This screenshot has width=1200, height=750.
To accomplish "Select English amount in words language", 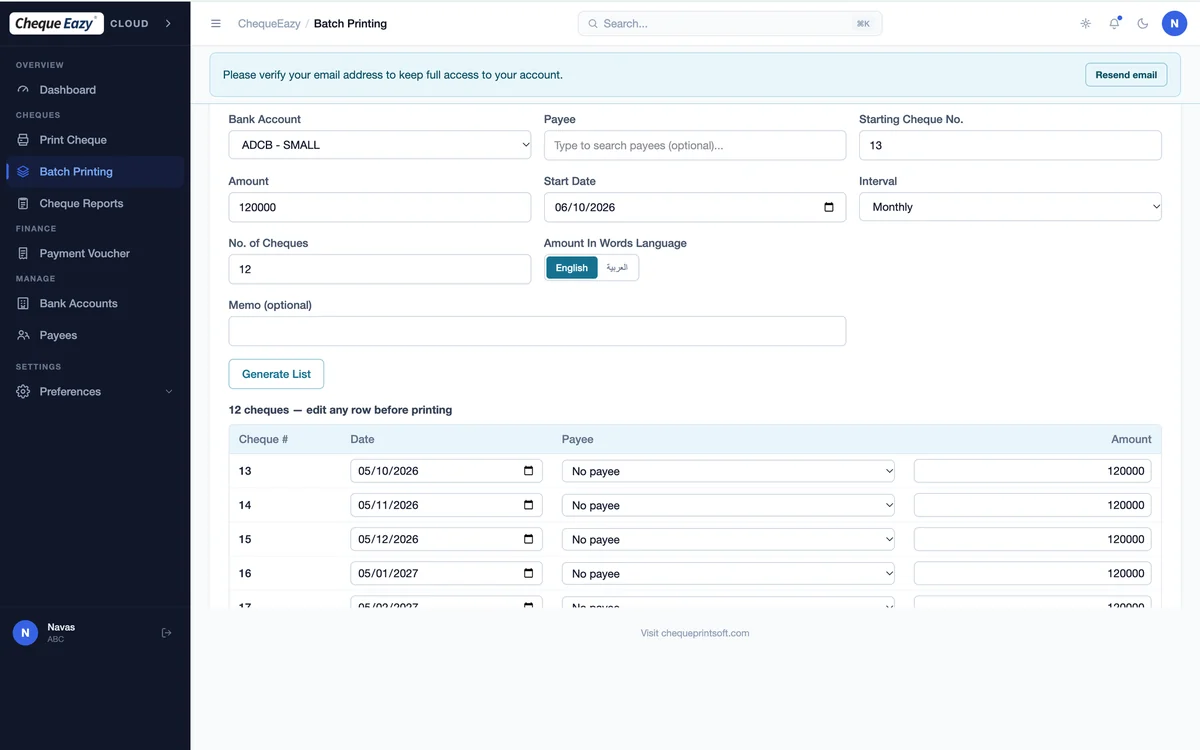I will click(572, 268).
